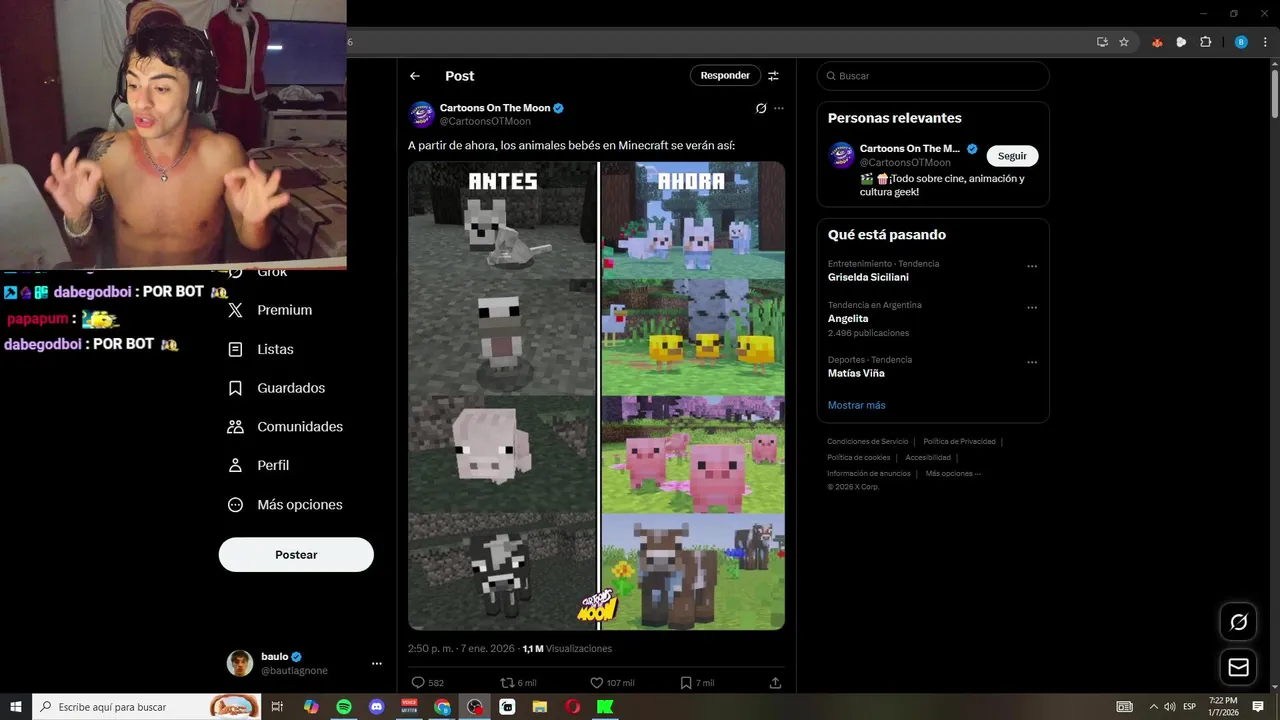This screenshot has width=1280, height=720.
Task: Open the floating Grok button
Action: (1238, 622)
